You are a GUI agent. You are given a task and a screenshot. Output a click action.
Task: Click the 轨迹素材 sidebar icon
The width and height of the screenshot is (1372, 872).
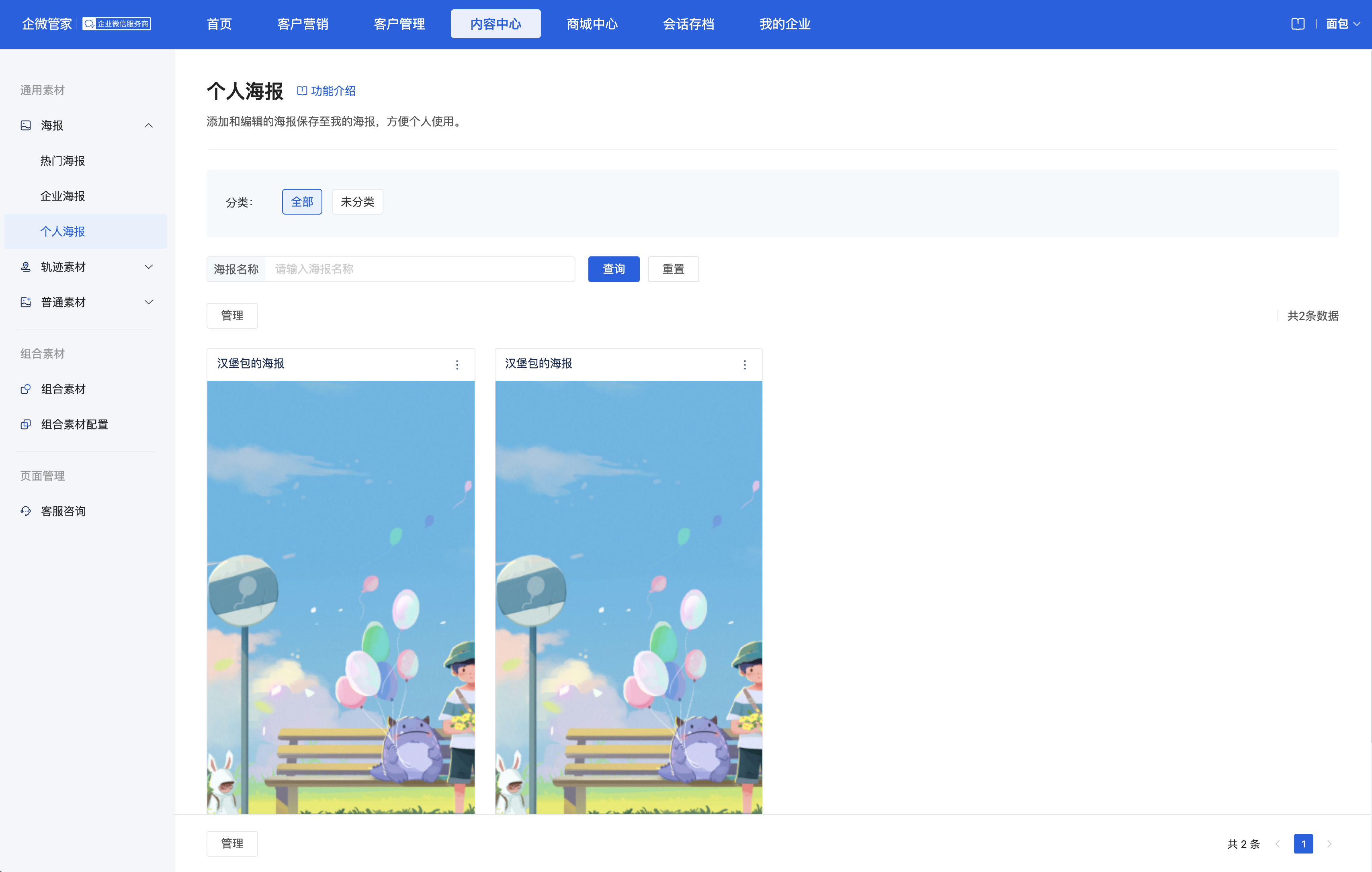click(x=26, y=266)
